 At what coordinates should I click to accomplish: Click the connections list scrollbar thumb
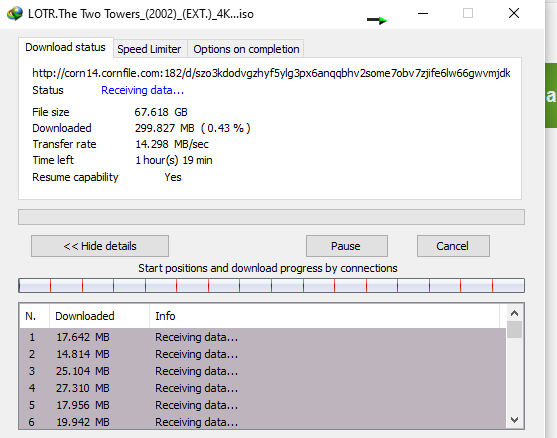(x=514, y=329)
